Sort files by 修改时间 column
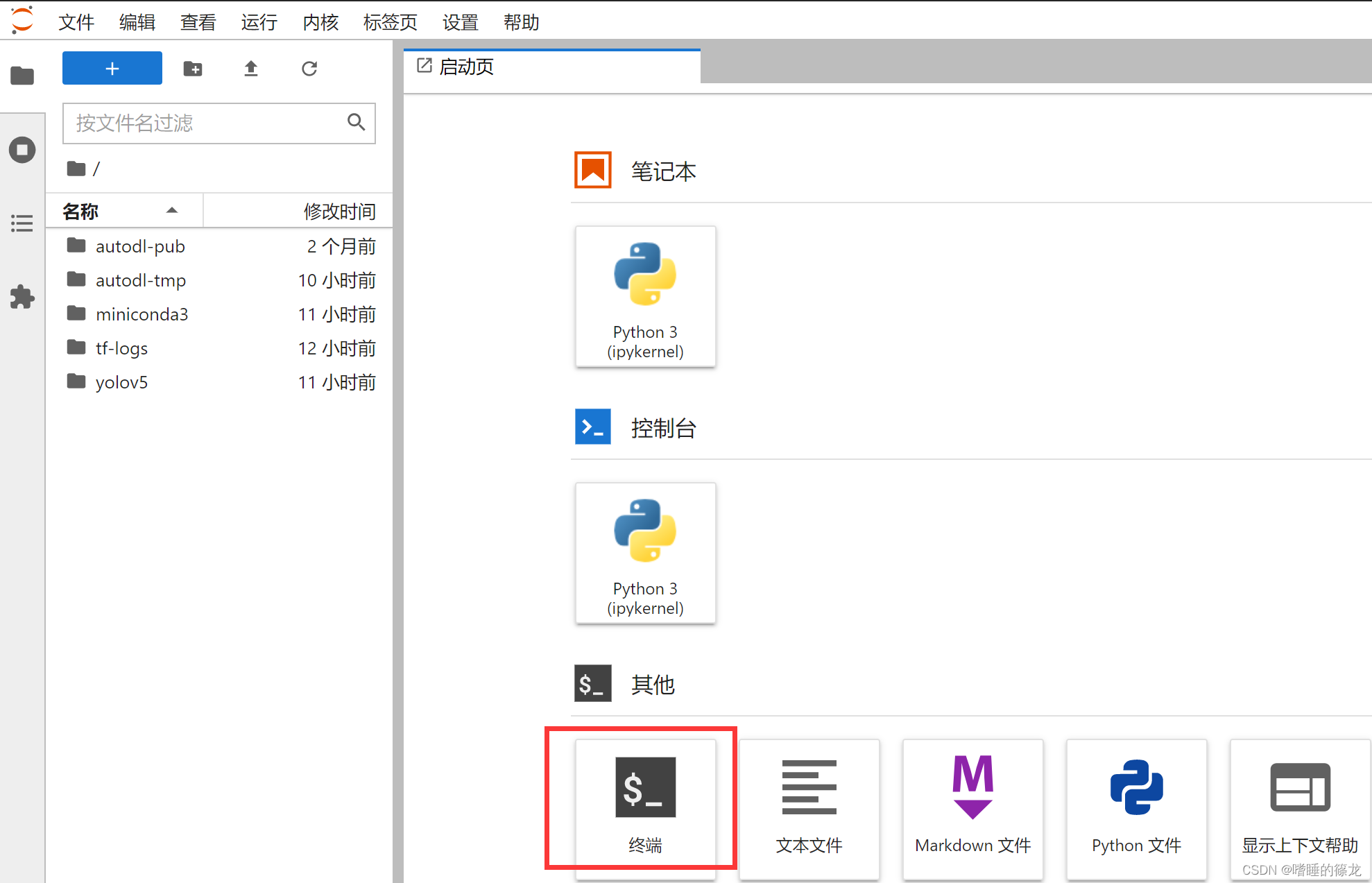 click(x=338, y=211)
